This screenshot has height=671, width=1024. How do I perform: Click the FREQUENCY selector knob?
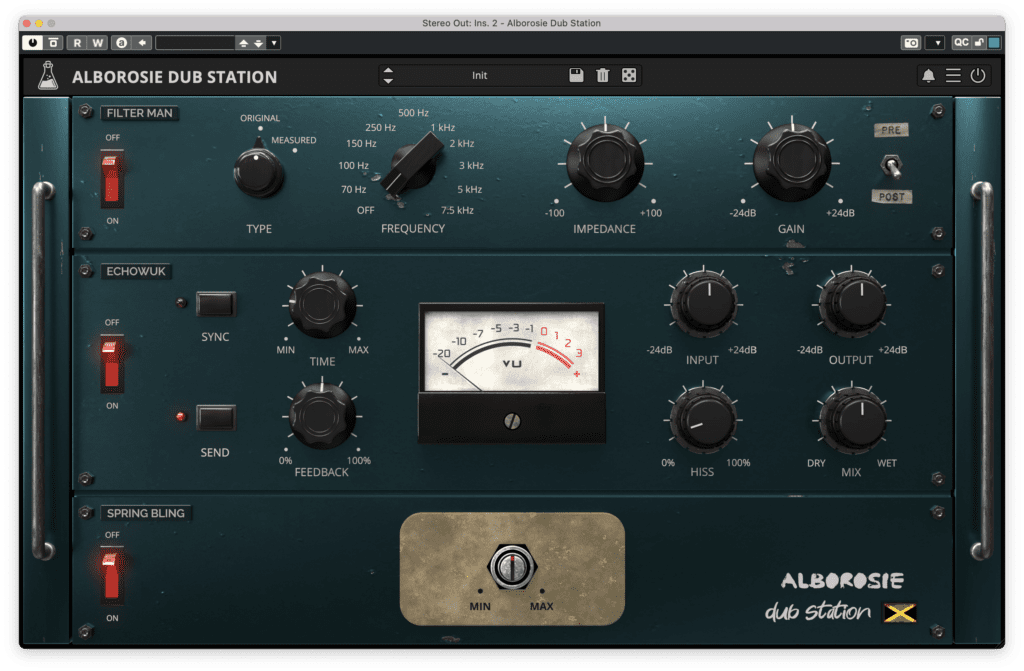(413, 163)
